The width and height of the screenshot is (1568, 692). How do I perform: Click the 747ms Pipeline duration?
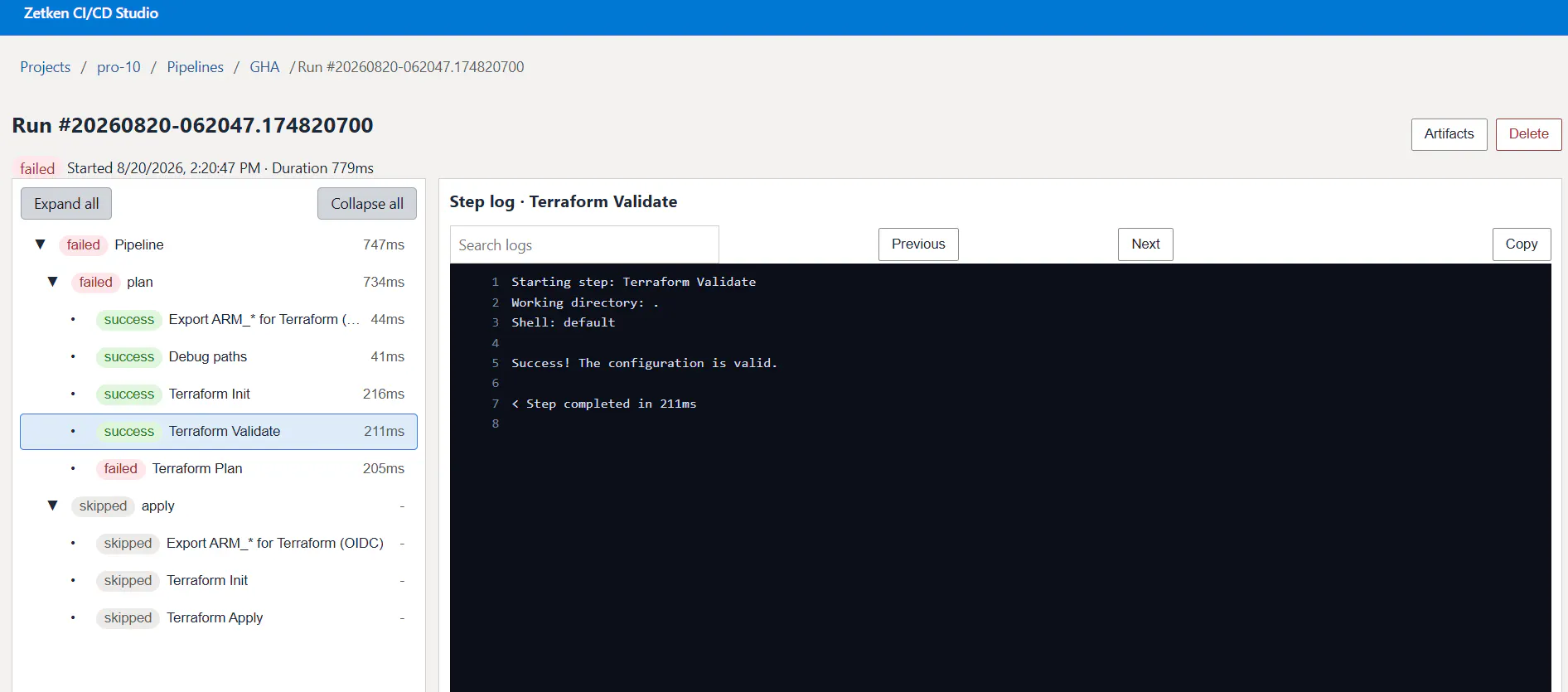point(384,244)
